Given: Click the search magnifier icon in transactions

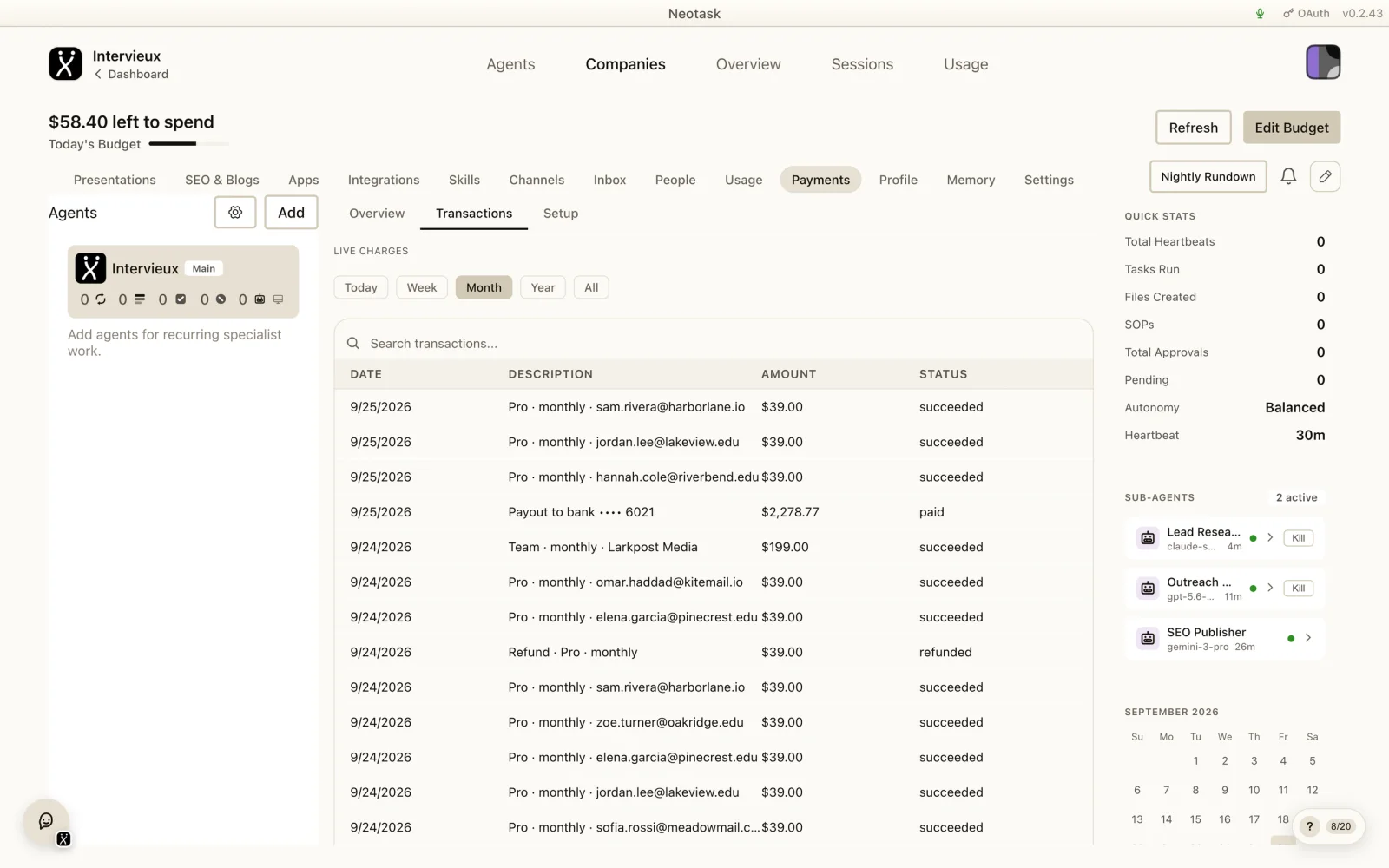Looking at the screenshot, I should 353,343.
